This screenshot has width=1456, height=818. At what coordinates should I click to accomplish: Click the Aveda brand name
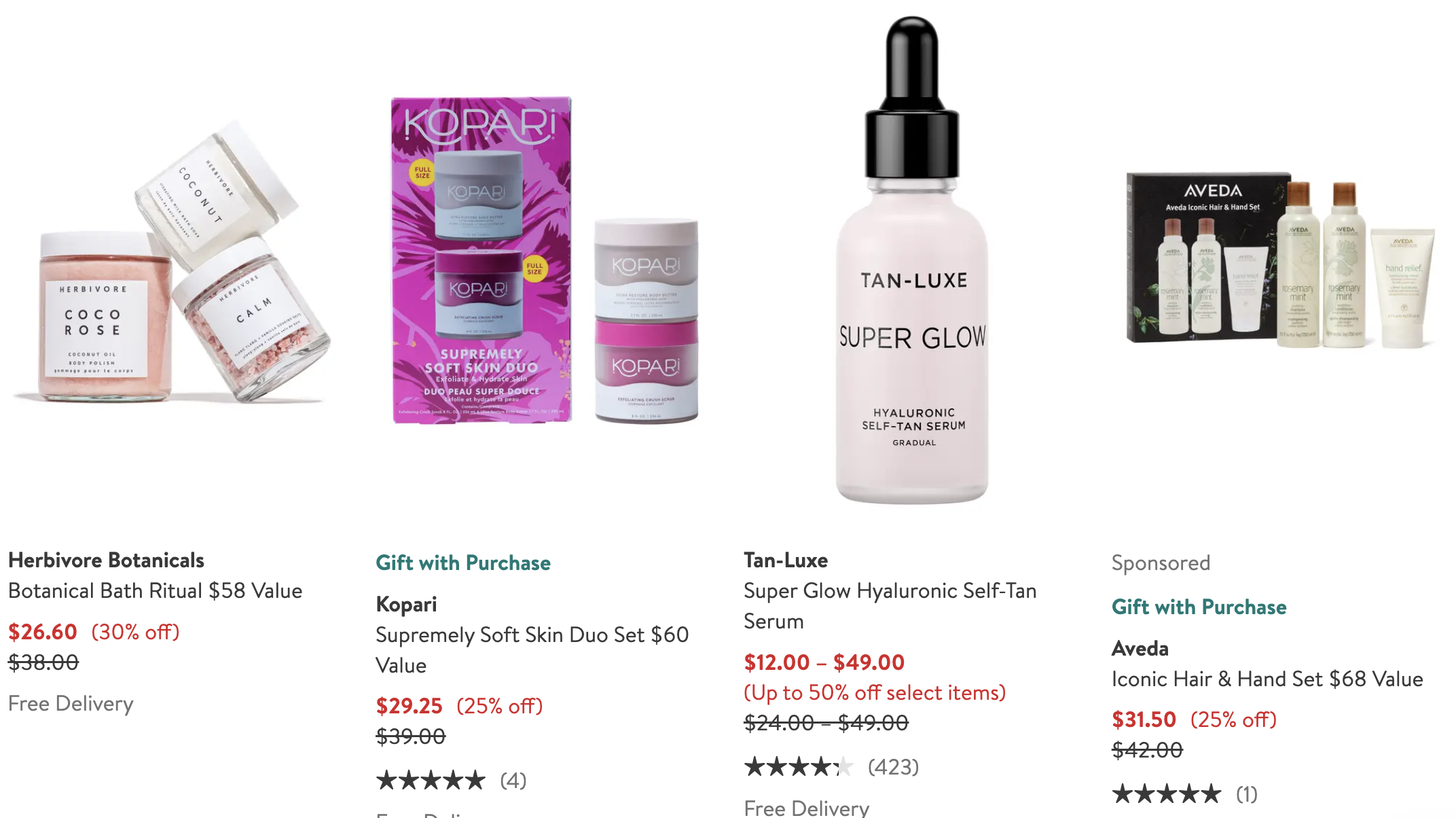1140,648
